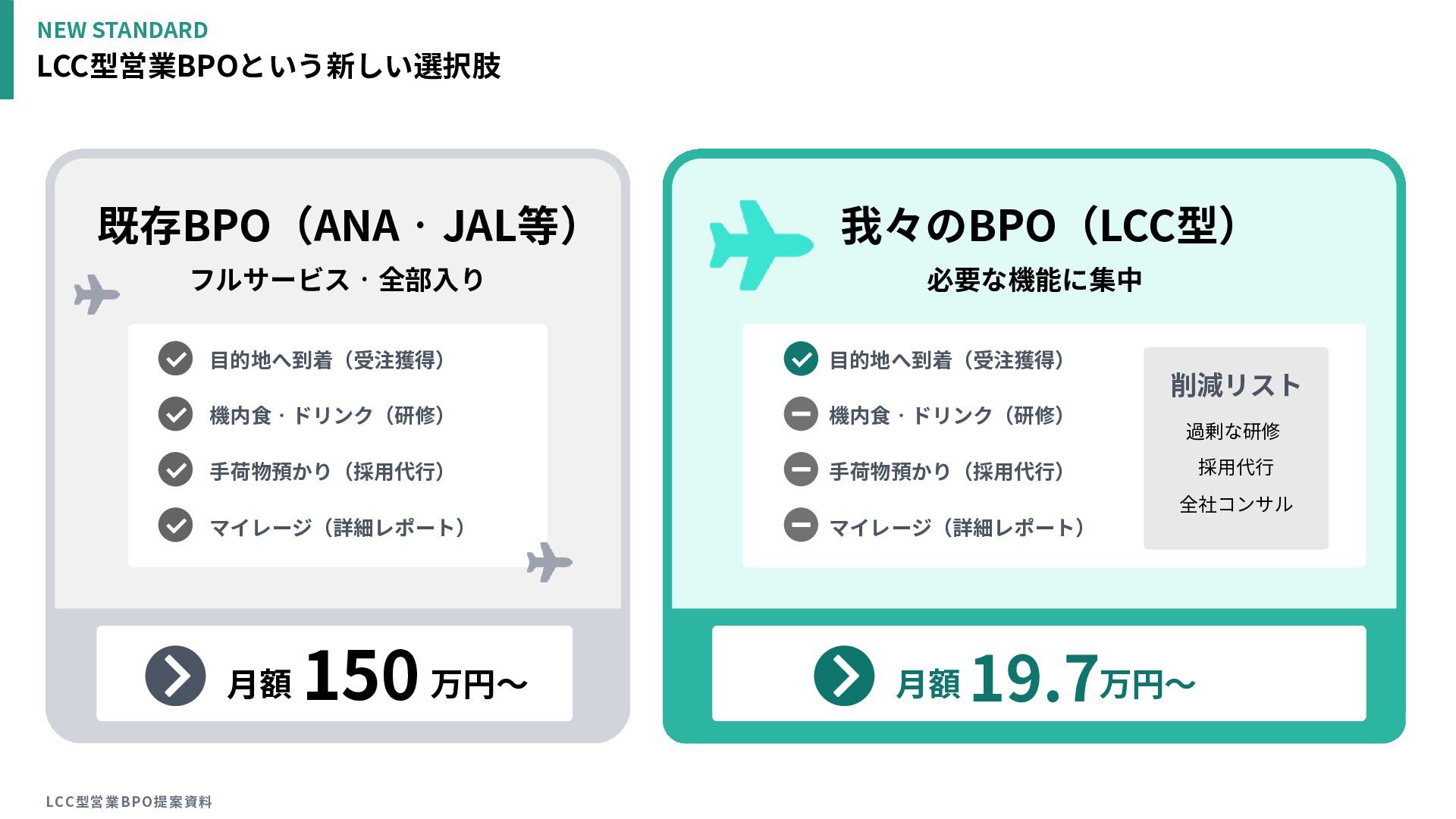Viewport: 1456px width, 819px height.
Task: Click the LCC型営業BPO提案資料 footer text
Action: (129, 802)
